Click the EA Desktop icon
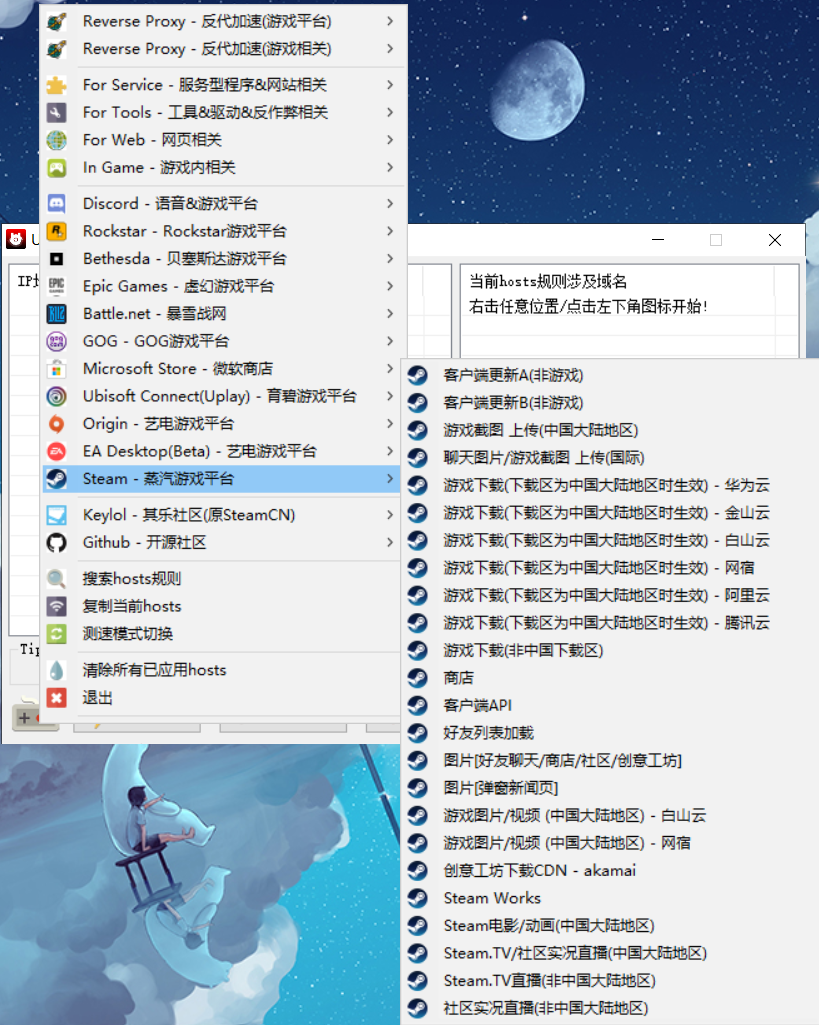819x1025 pixels. 57,451
